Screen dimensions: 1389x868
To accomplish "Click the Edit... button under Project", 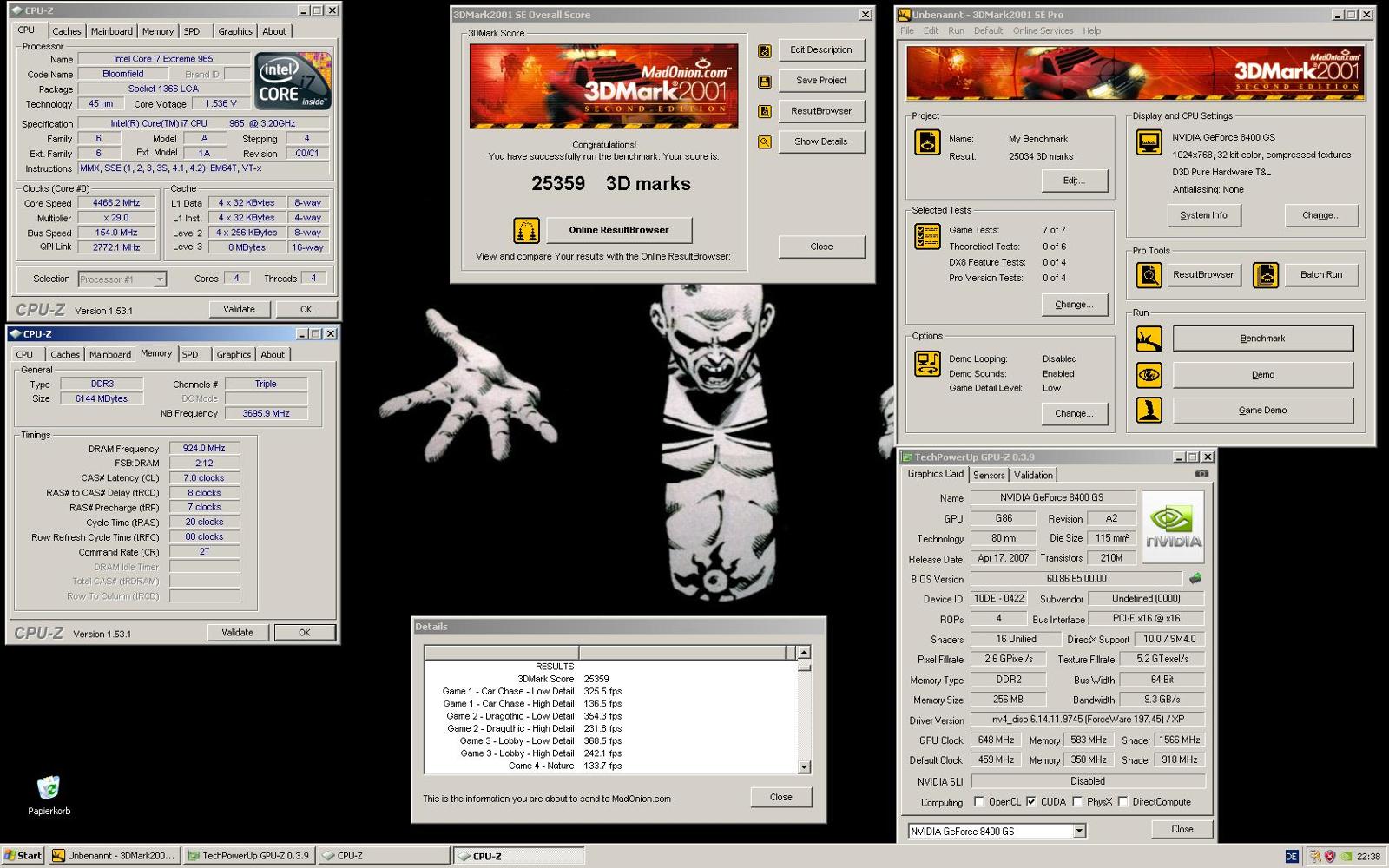I will click(x=1074, y=181).
